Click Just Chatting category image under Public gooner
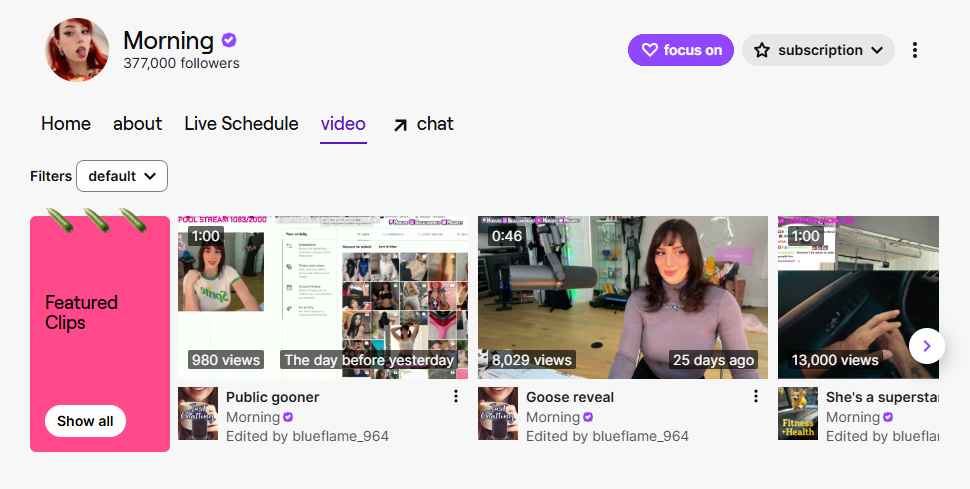970x489 pixels. (x=198, y=413)
